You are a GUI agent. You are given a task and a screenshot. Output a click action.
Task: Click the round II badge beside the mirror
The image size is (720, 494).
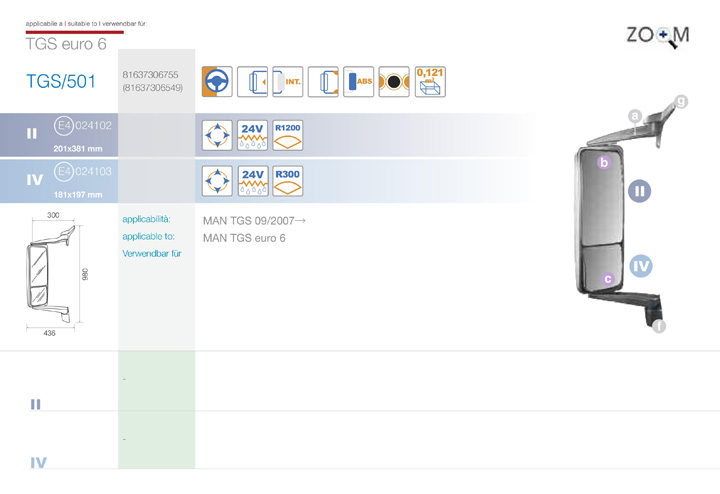(641, 191)
